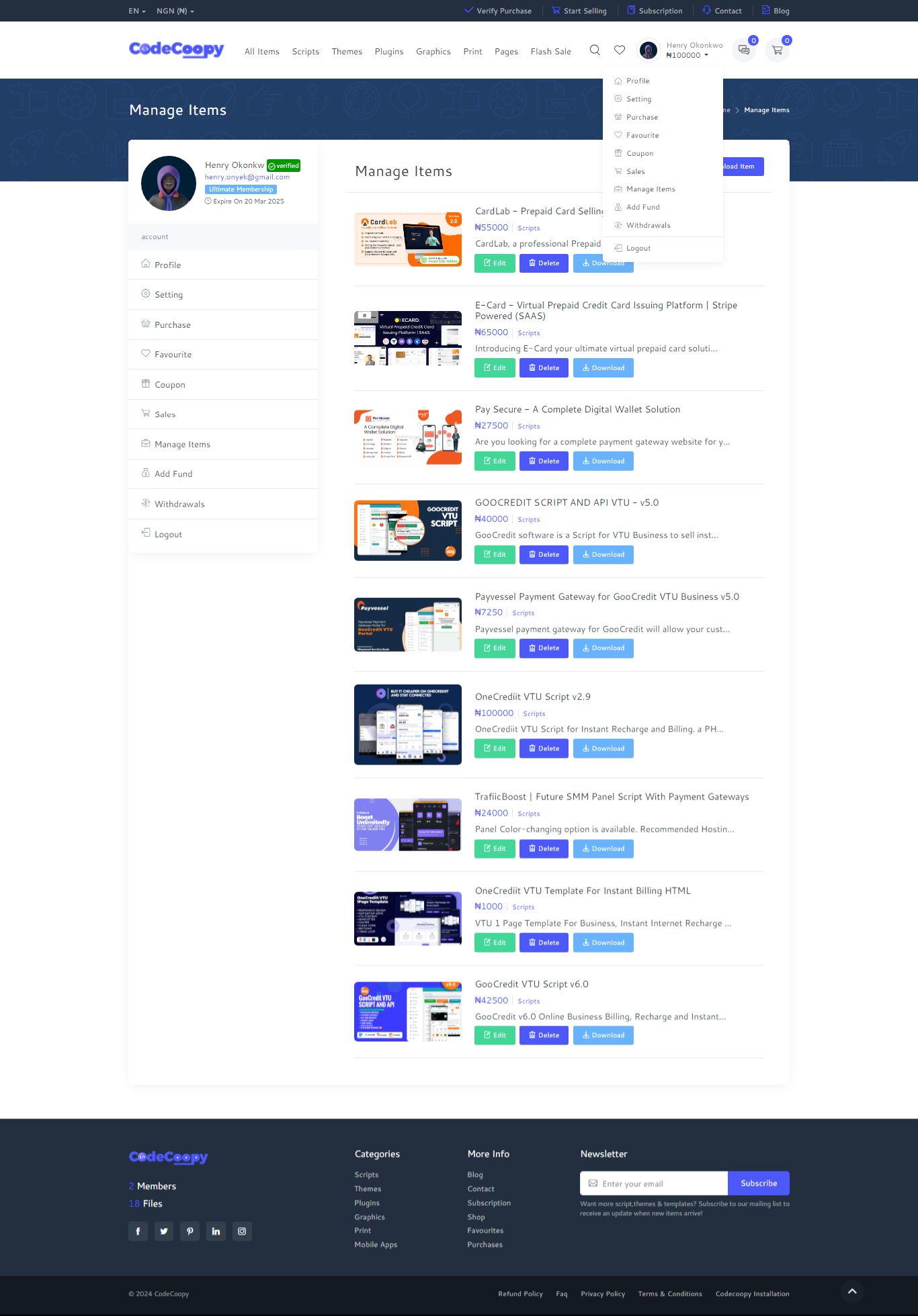The height and width of the screenshot is (1316, 918).
Task: Expand the NGN currency dropdown
Action: point(175,11)
